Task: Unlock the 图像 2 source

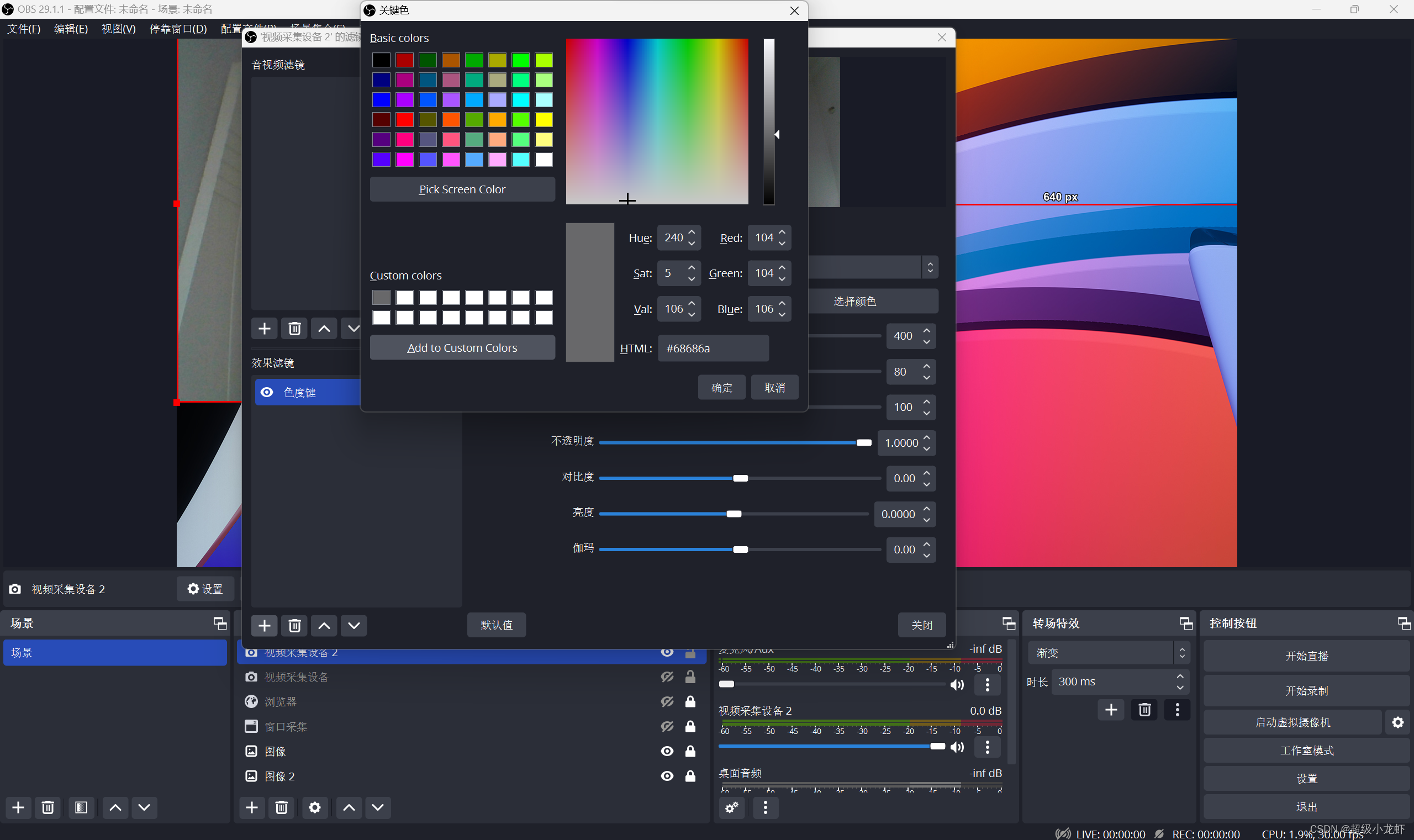Action: point(690,776)
